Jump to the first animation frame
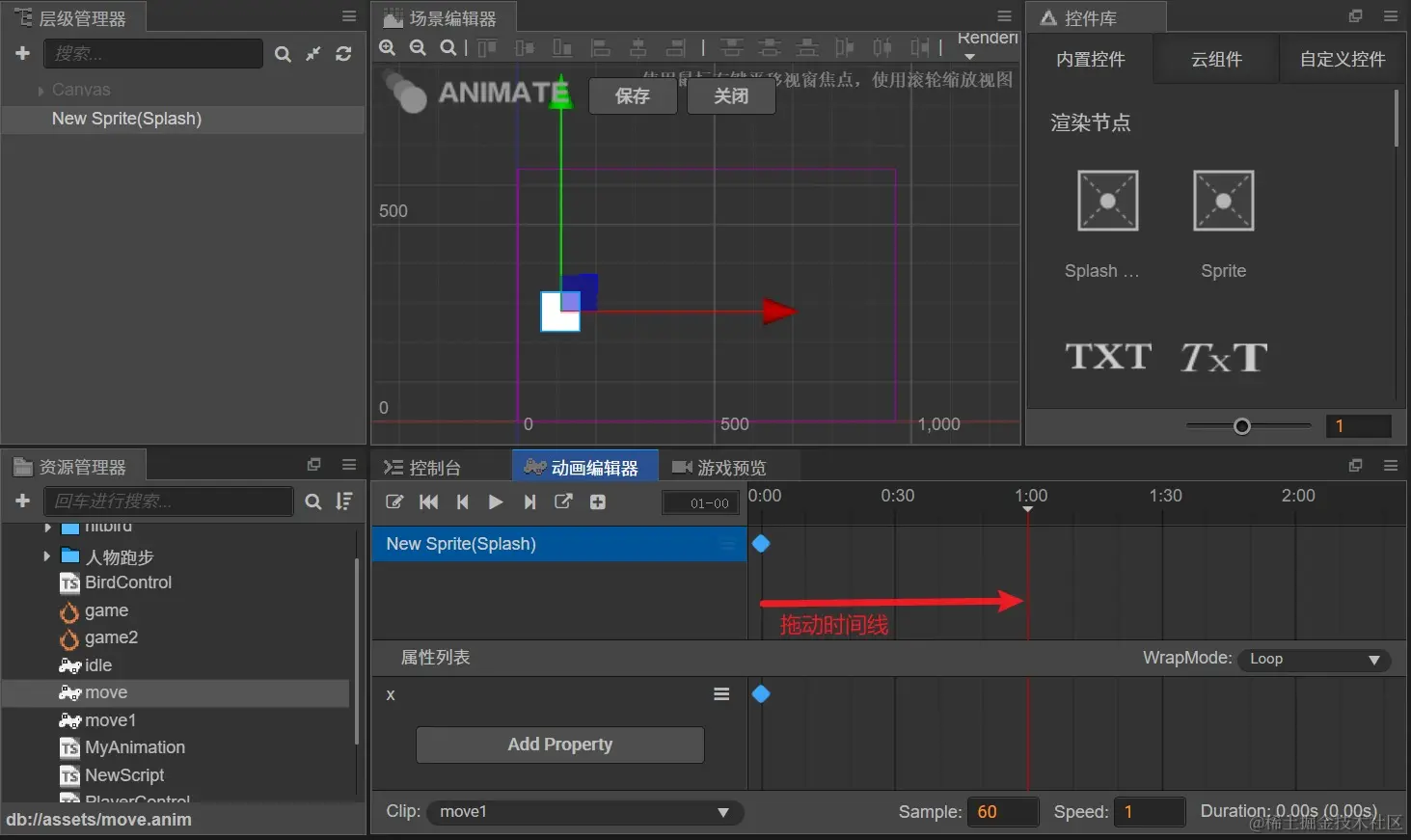The width and height of the screenshot is (1411, 840). point(429,501)
